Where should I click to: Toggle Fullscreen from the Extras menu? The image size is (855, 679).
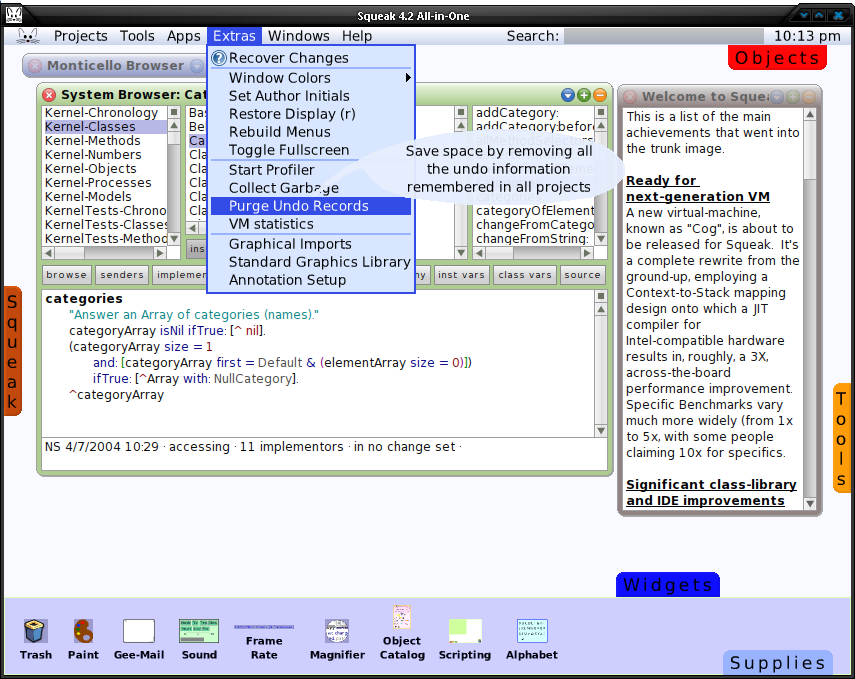pyautogui.click(x=289, y=150)
